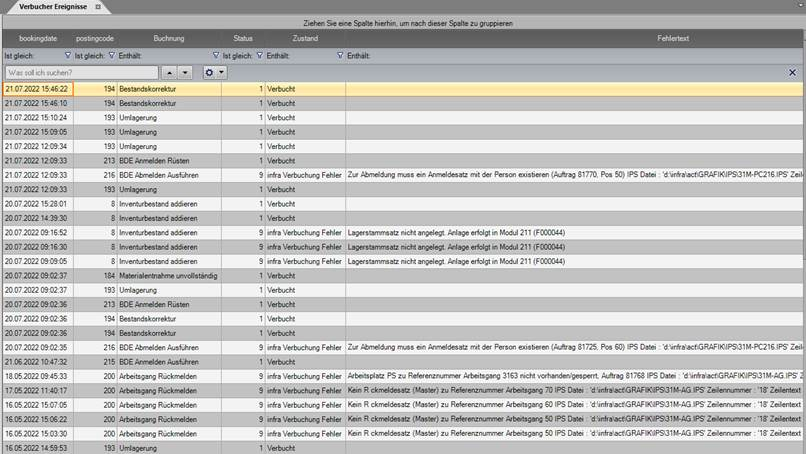The image size is (806, 454).
Task: Expand the dropdown arrow beside the gear
Action: [221, 73]
